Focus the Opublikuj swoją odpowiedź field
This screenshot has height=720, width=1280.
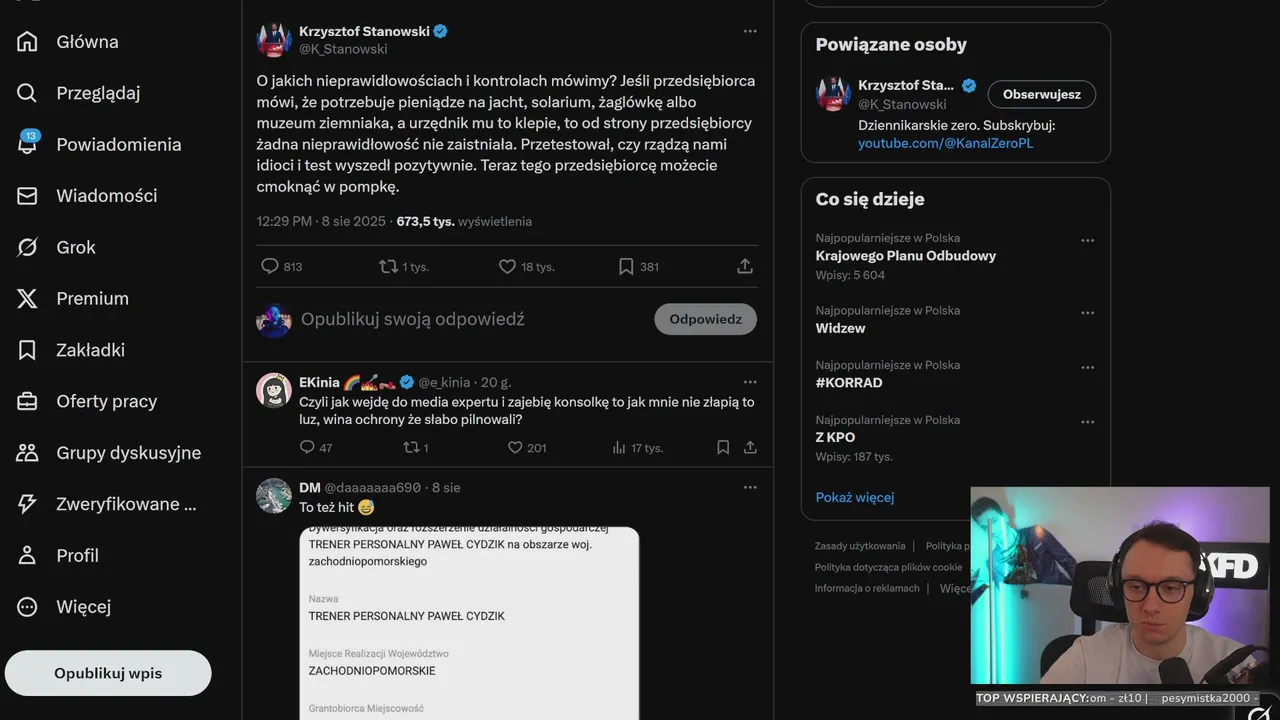coord(472,320)
